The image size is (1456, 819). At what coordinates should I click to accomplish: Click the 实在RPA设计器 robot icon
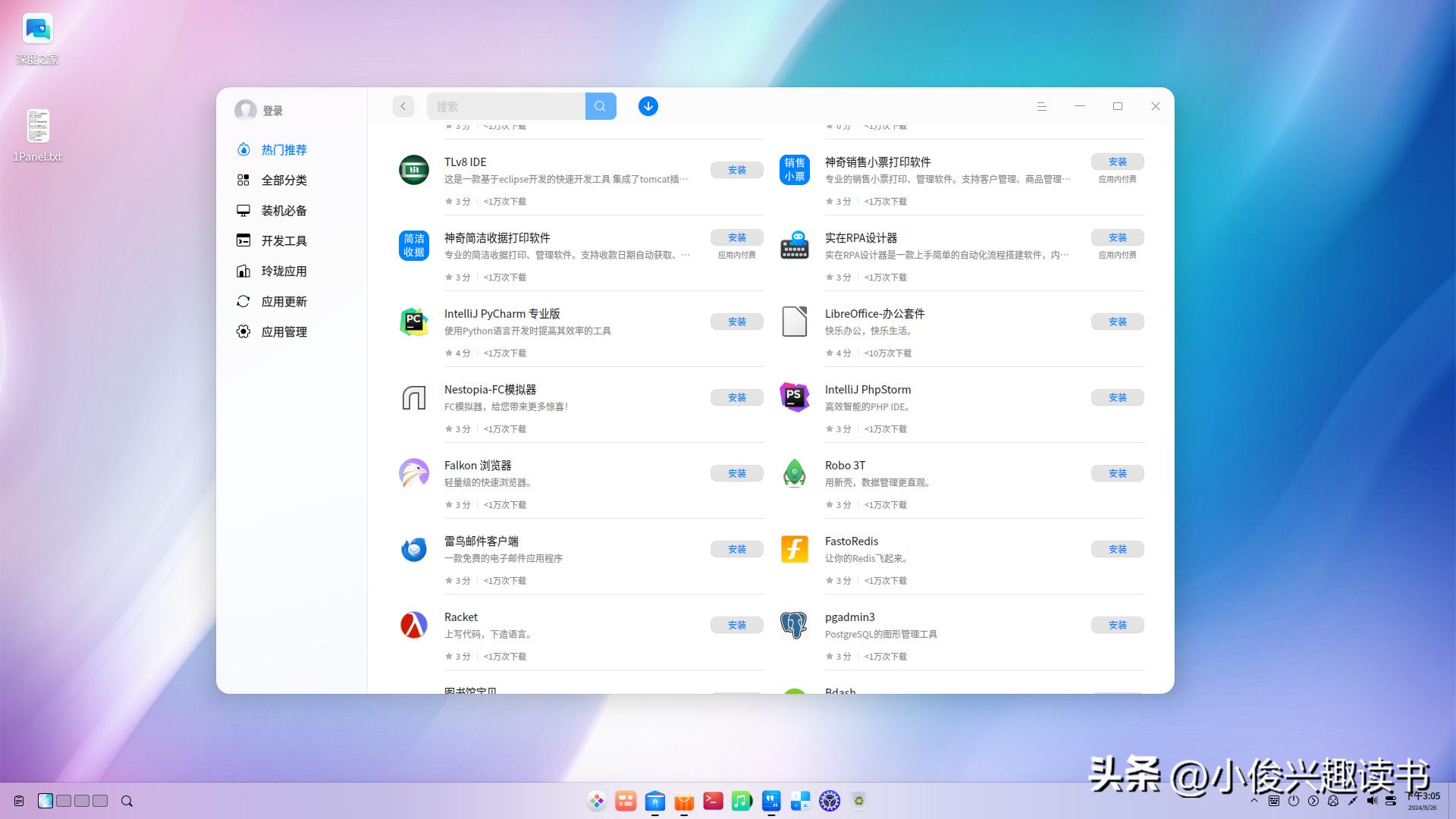[795, 246]
